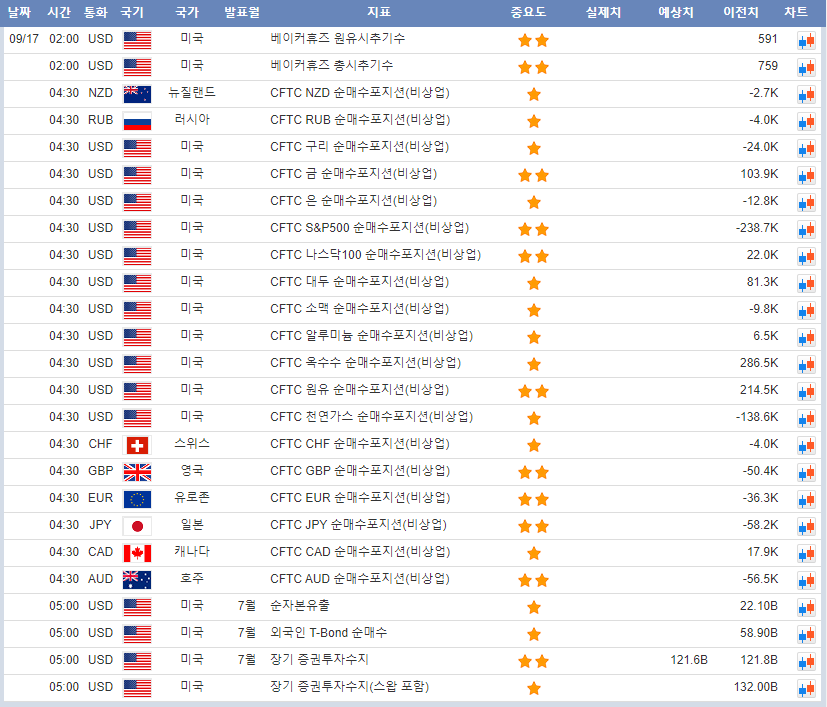This screenshot has width=827, height=707.
Task: Click the United Kingdom flag icon
Action: coord(137,473)
